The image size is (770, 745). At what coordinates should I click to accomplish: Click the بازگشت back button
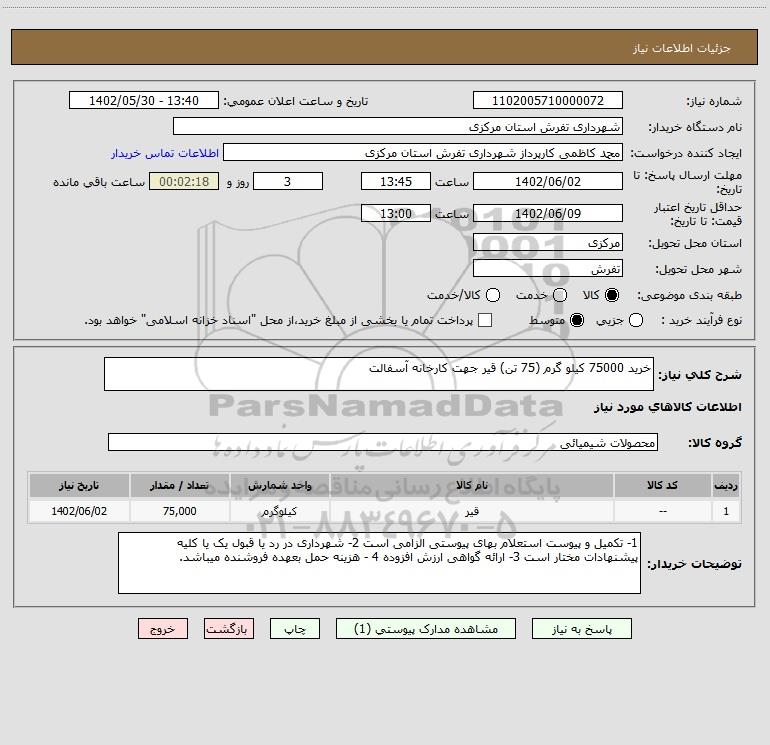[229, 629]
